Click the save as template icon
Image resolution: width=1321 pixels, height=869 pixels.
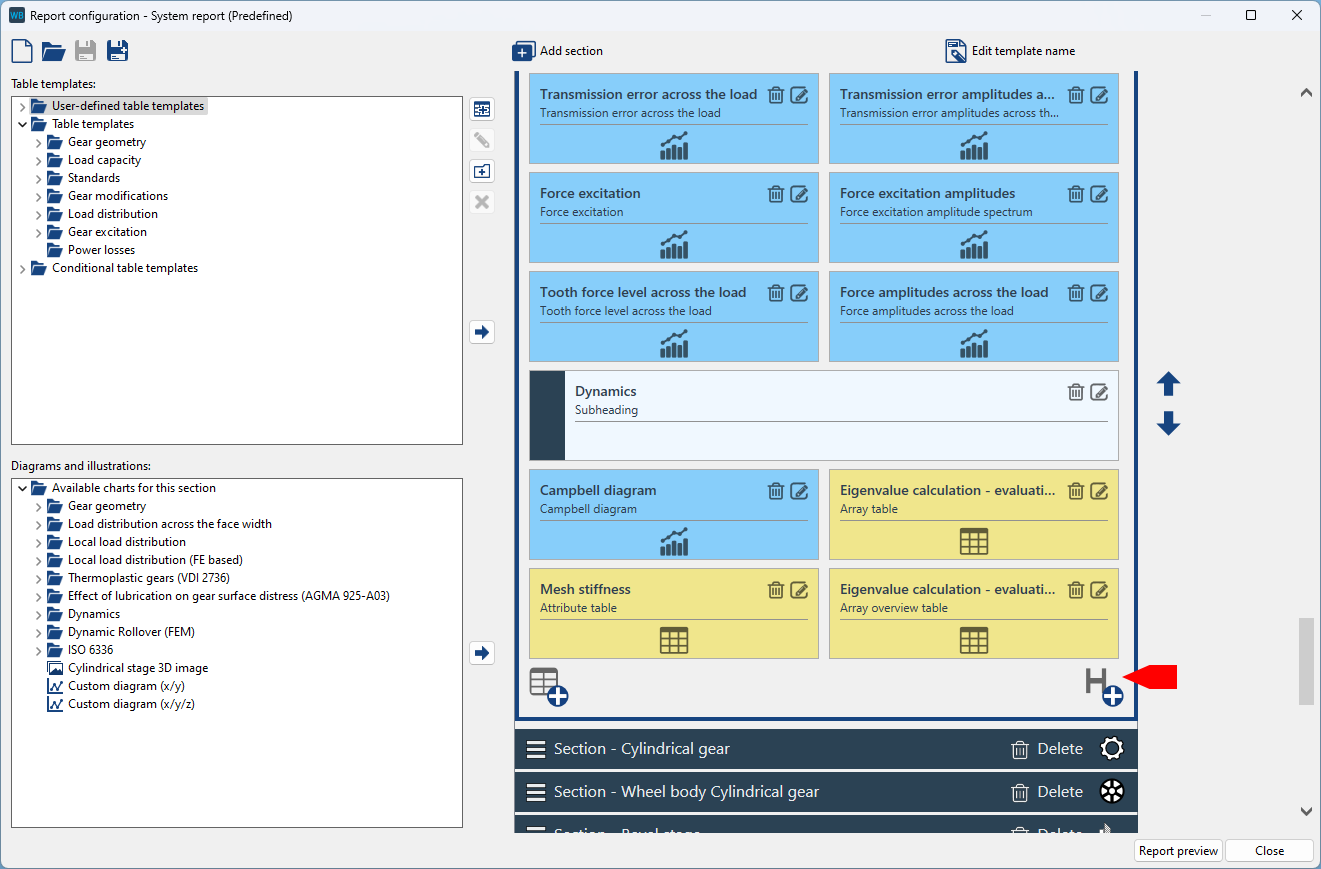[117, 51]
